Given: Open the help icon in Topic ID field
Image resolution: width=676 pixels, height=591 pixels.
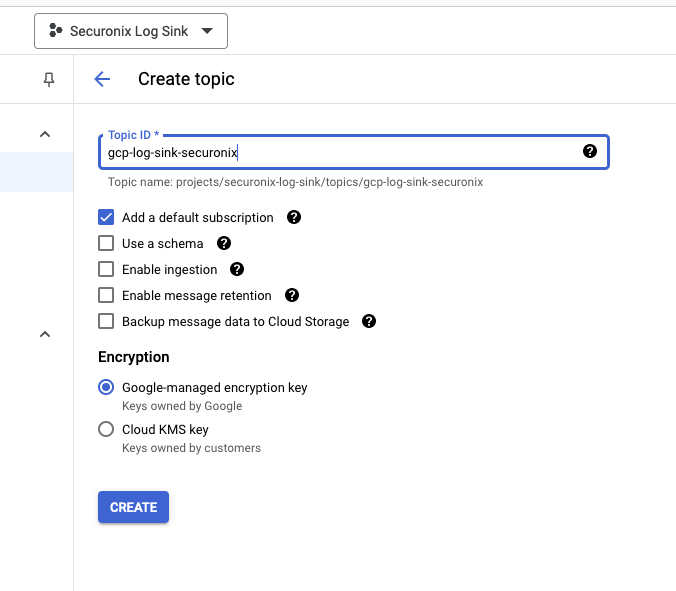Looking at the screenshot, I should click(590, 152).
